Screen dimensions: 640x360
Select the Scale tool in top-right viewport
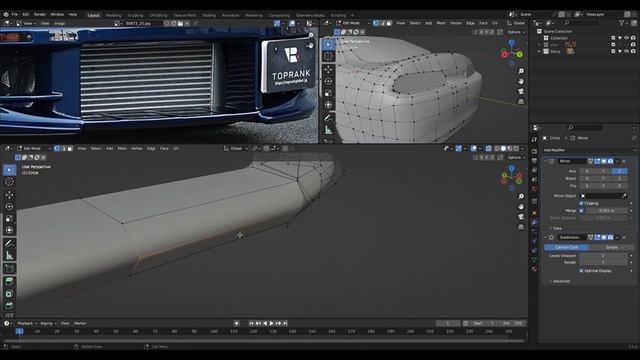[x=328, y=93]
